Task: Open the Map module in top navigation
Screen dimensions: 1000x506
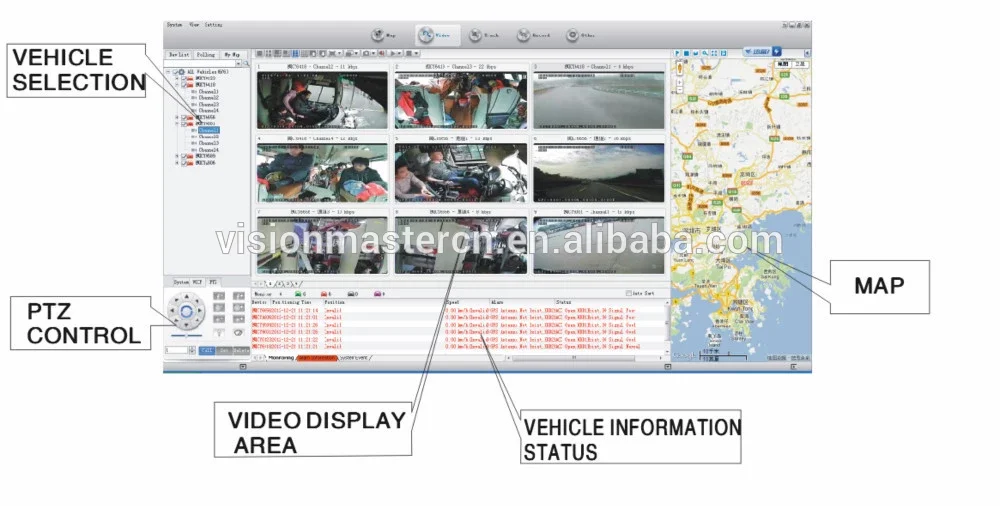Action: [x=384, y=35]
